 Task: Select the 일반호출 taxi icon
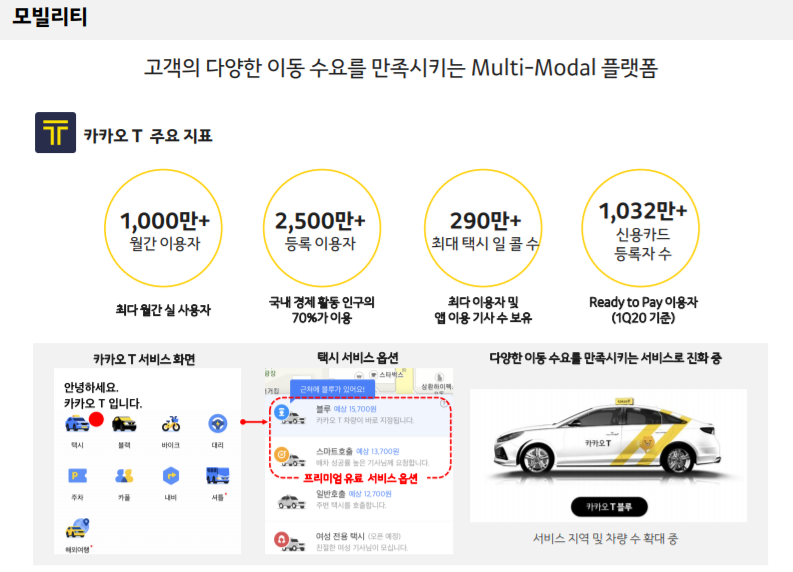(x=291, y=502)
